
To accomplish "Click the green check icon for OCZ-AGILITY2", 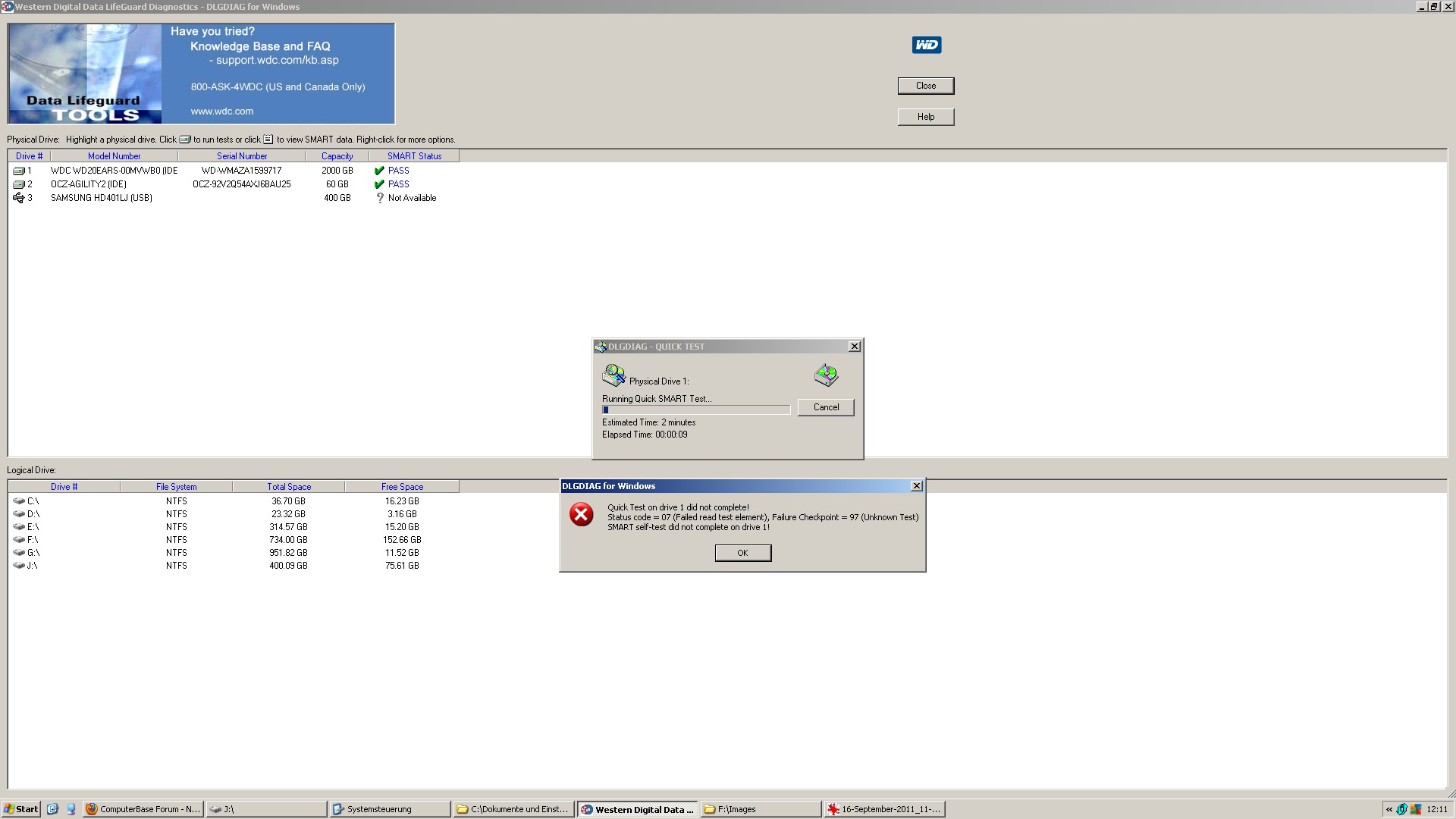I will click(379, 184).
